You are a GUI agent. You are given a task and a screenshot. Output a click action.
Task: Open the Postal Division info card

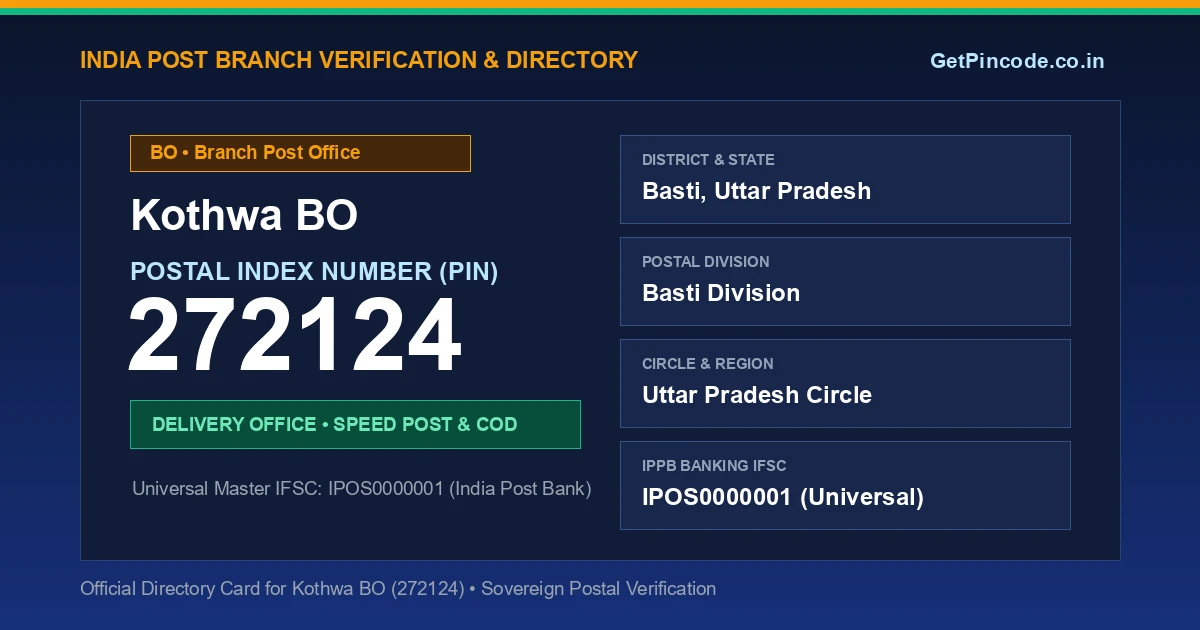(845, 281)
